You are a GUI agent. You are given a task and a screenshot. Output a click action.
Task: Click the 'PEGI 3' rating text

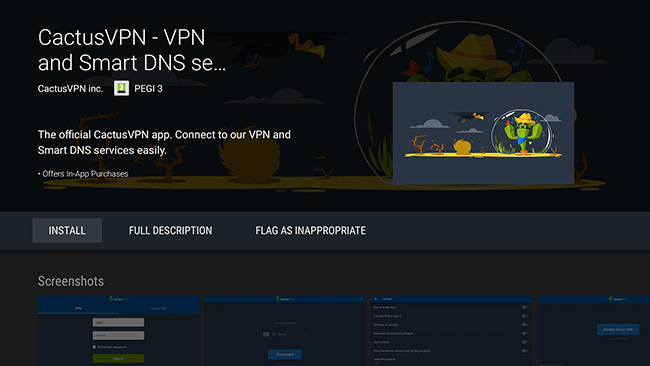pyautogui.click(x=148, y=89)
